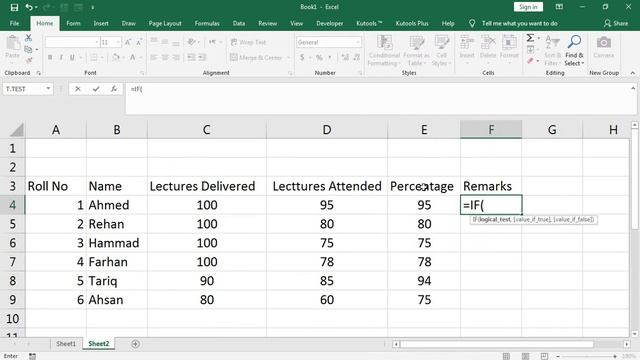
Task: Confirm formula with the checkmark button
Action: click(x=96, y=89)
